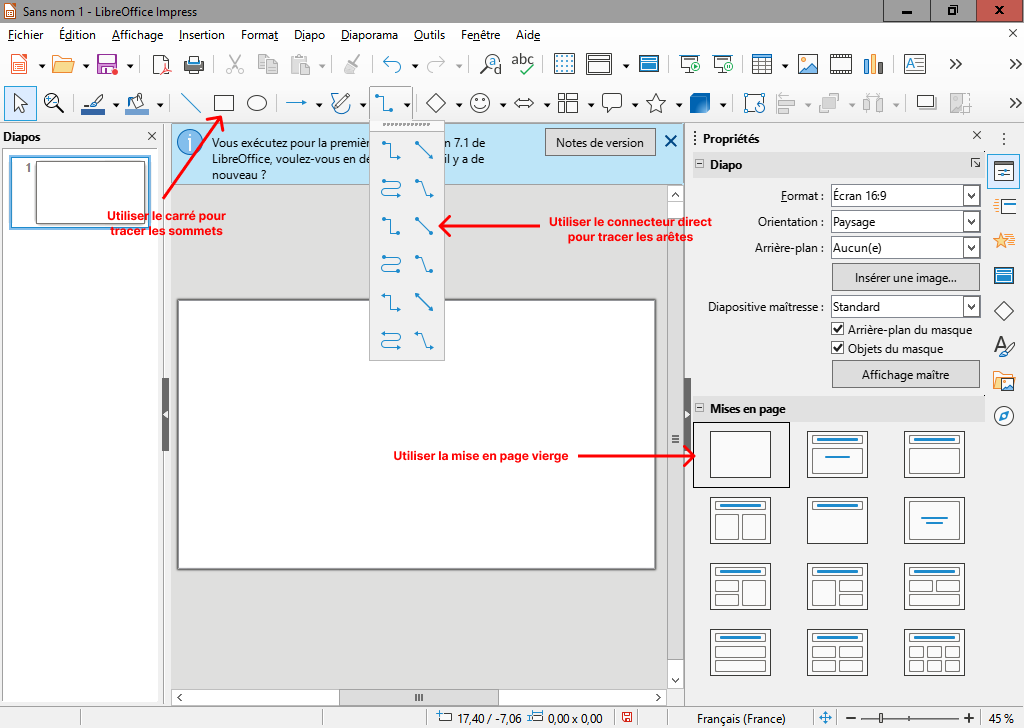The height and width of the screenshot is (728, 1024).
Task: Select the Ellipse drawing tool
Action: (257, 103)
